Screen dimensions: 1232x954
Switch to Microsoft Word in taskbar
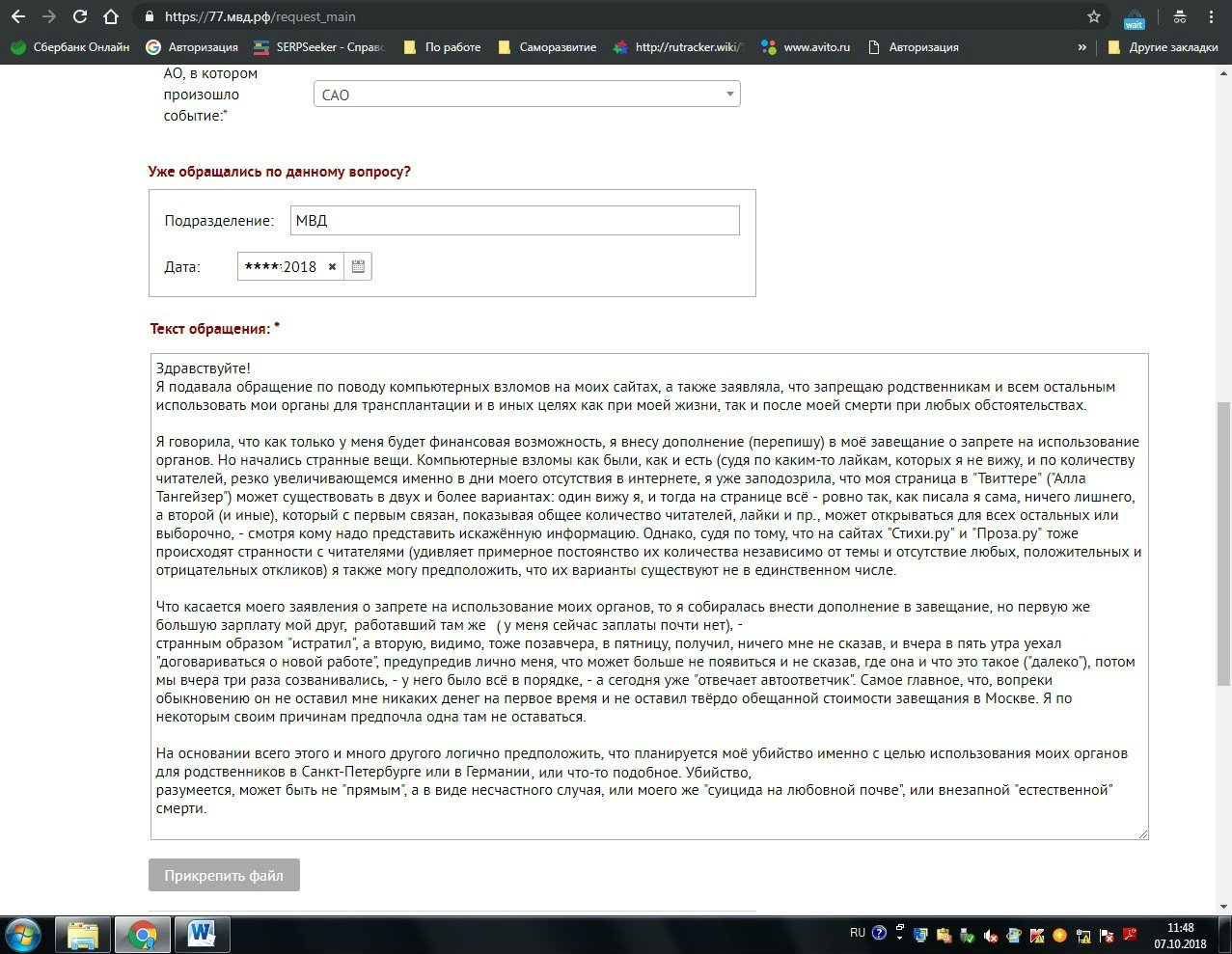pyautogui.click(x=202, y=935)
